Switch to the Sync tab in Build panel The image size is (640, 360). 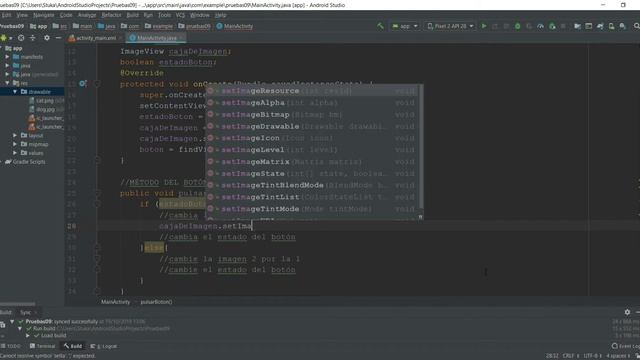pyautogui.click(x=26, y=313)
